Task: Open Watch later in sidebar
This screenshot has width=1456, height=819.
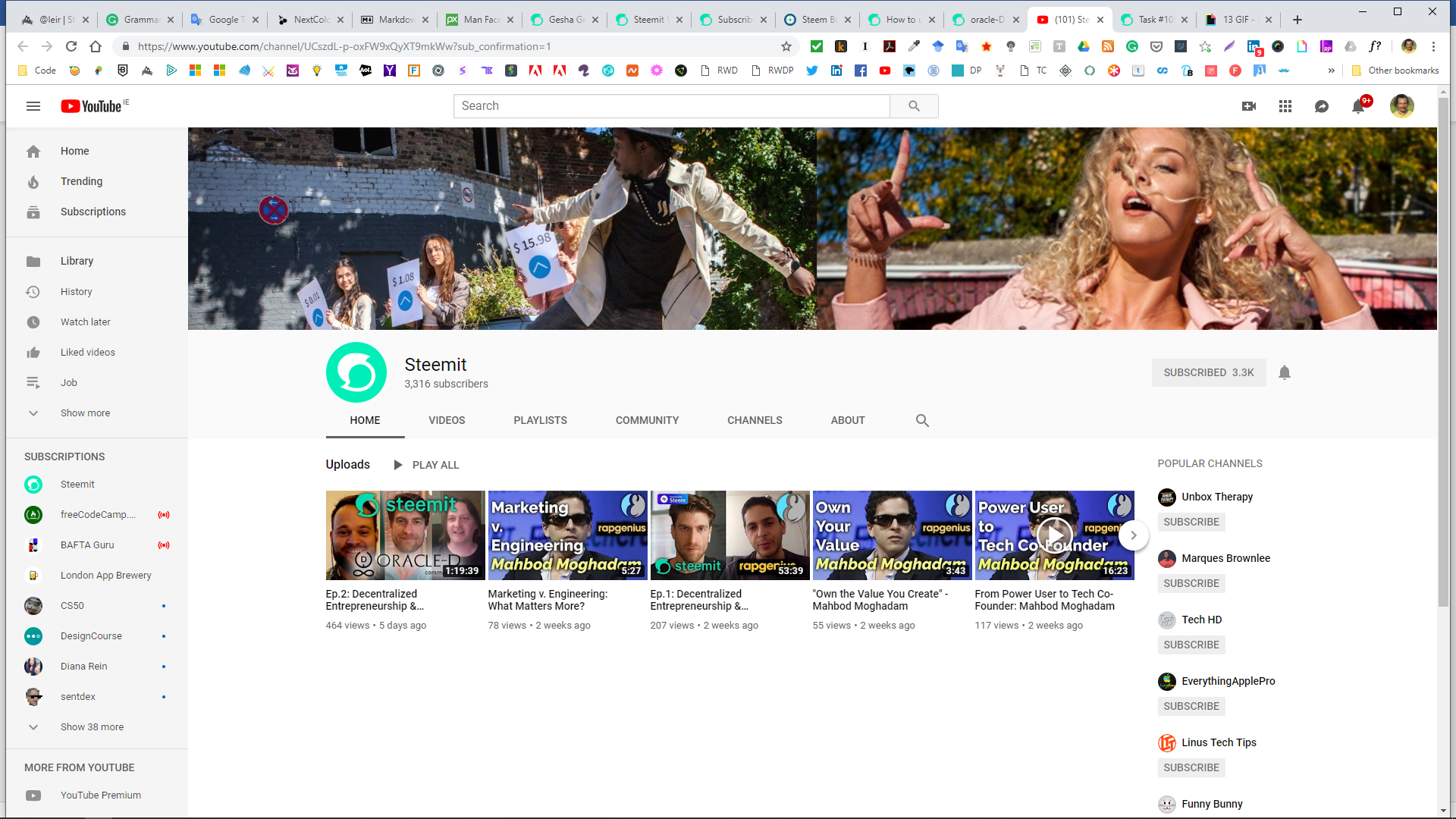Action: pyautogui.click(x=97, y=322)
